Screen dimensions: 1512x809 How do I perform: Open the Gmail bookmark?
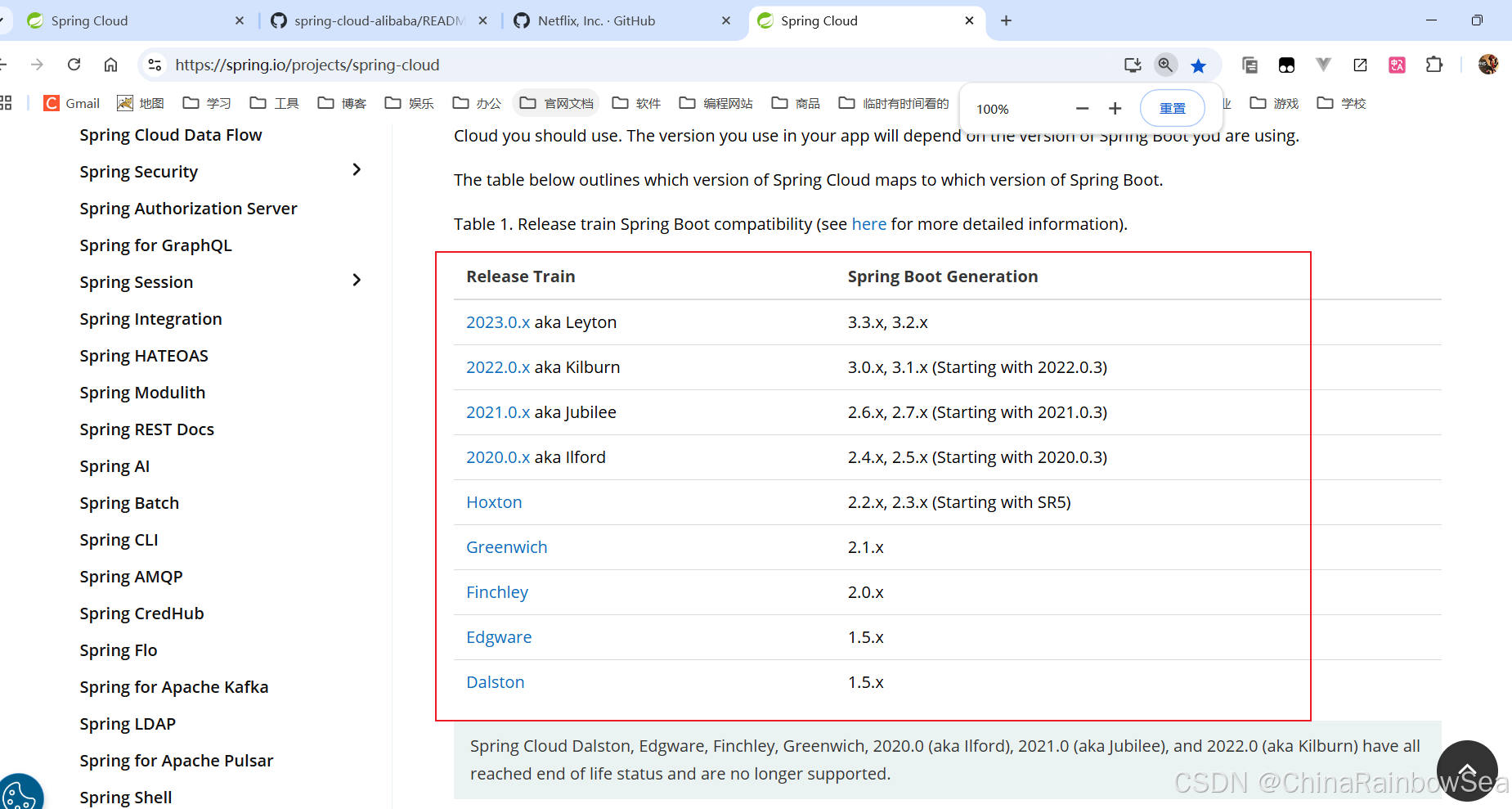[72, 103]
